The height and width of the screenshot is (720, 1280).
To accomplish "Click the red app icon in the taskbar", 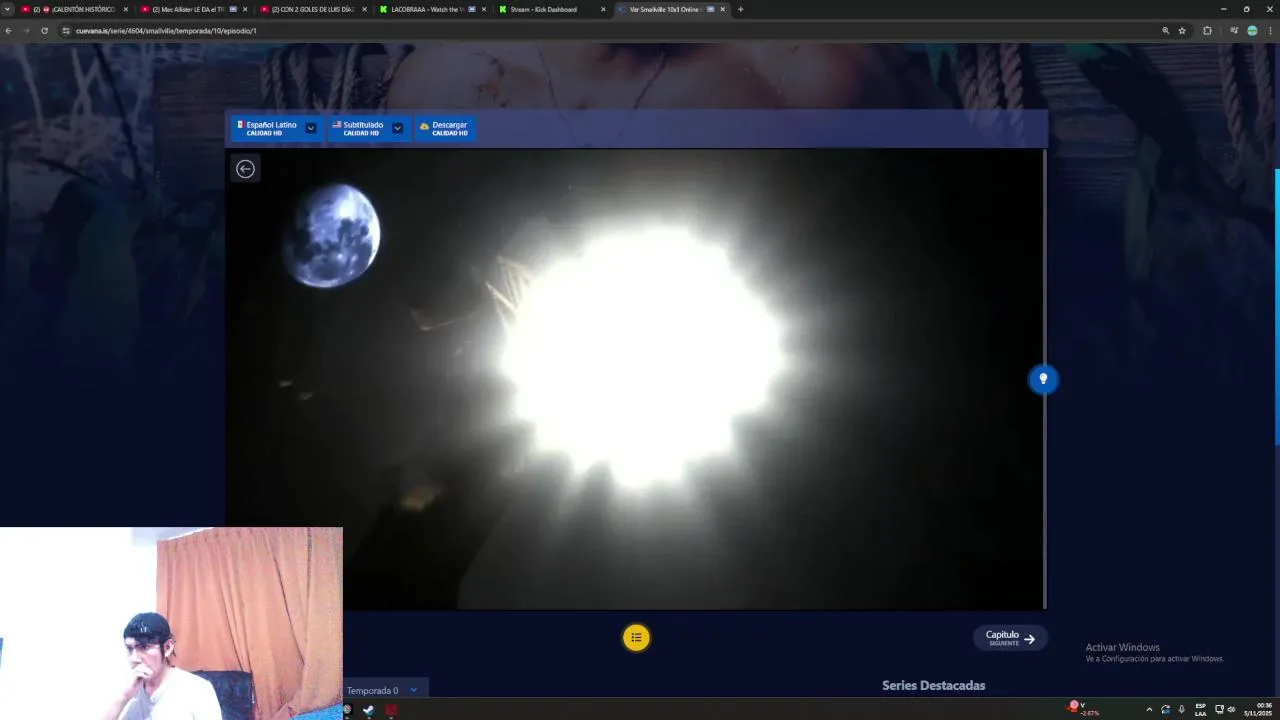I will click(x=391, y=710).
